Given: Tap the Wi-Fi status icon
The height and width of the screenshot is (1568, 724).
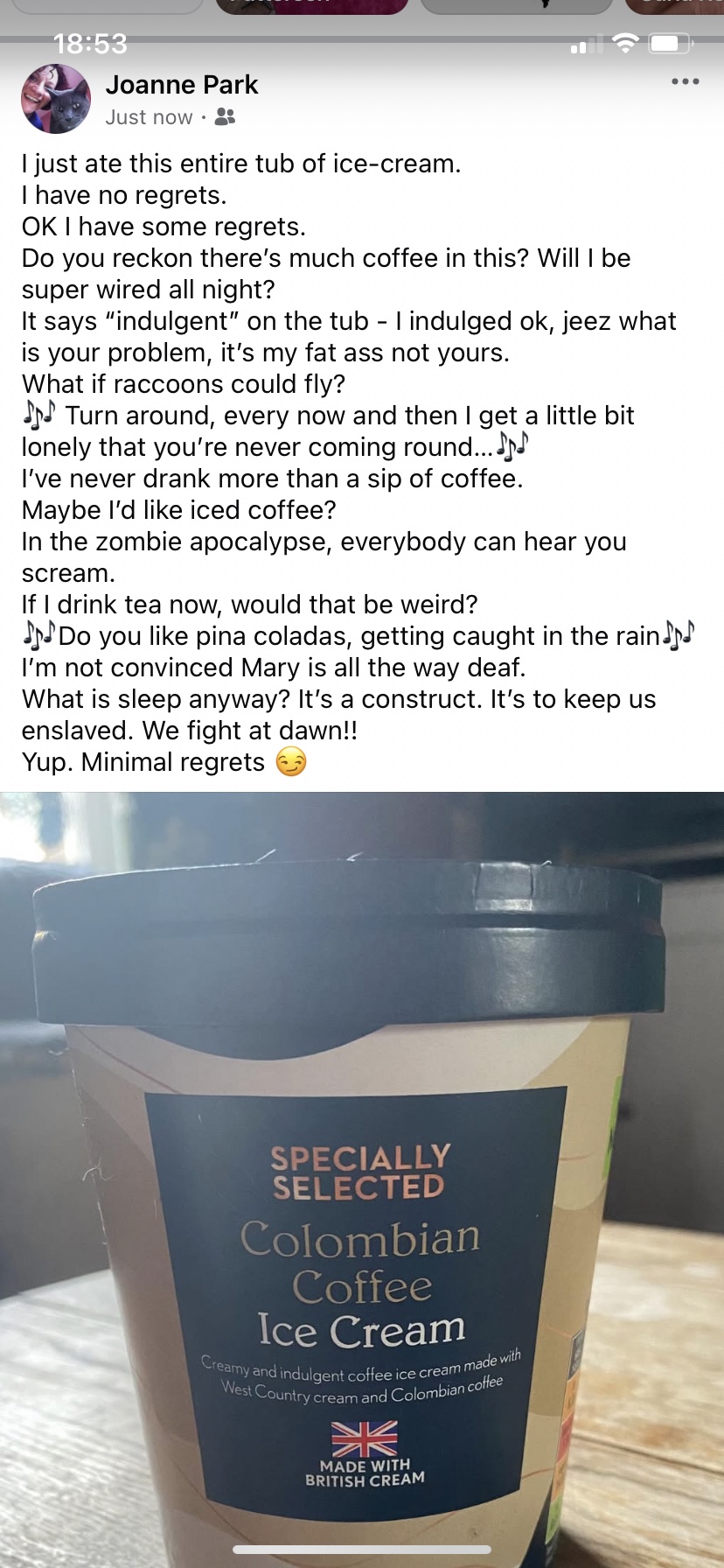Looking at the screenshot, I should click(624, 43).
